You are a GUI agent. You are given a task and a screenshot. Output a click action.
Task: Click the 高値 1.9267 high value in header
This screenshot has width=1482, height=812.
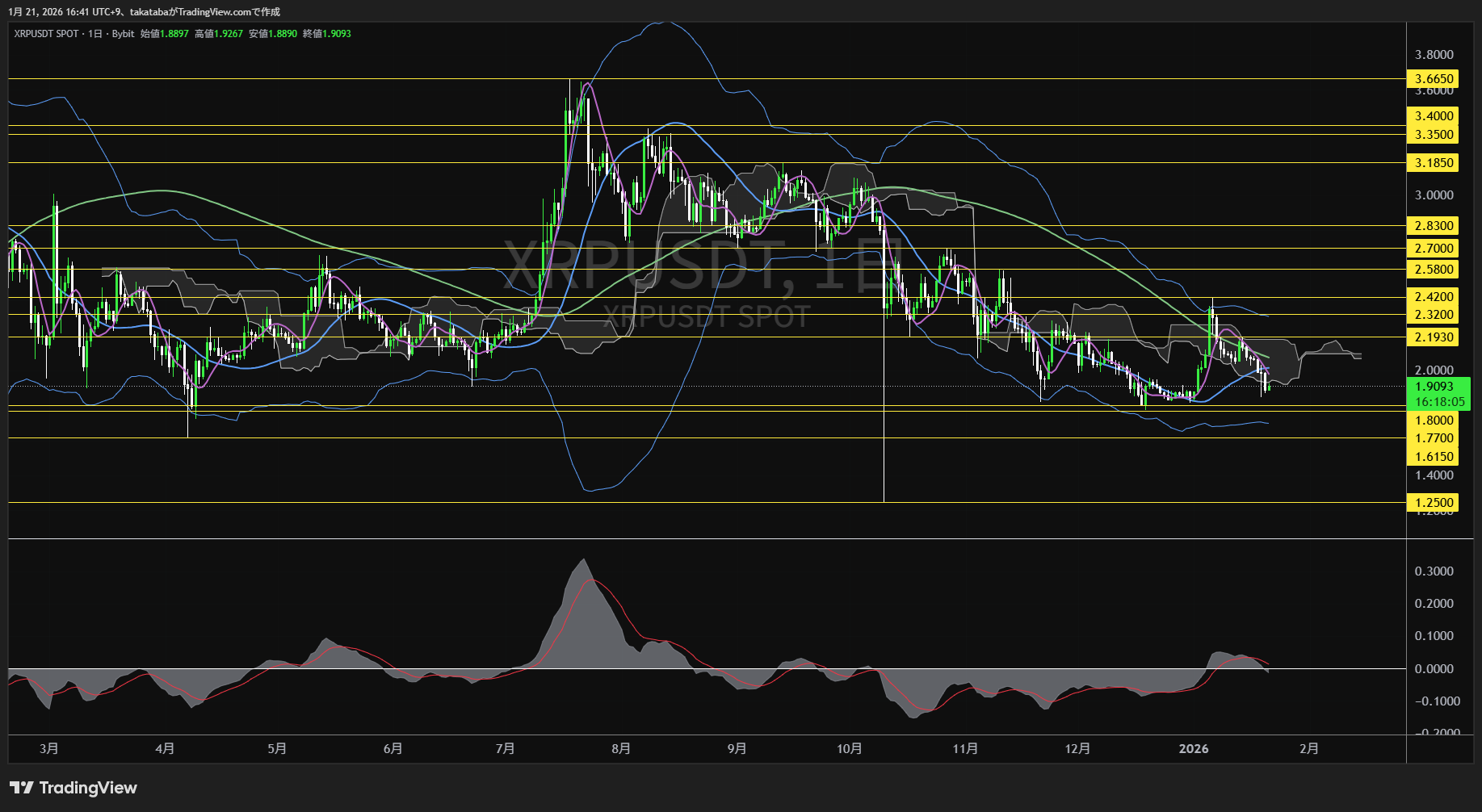tap(219, 34)
